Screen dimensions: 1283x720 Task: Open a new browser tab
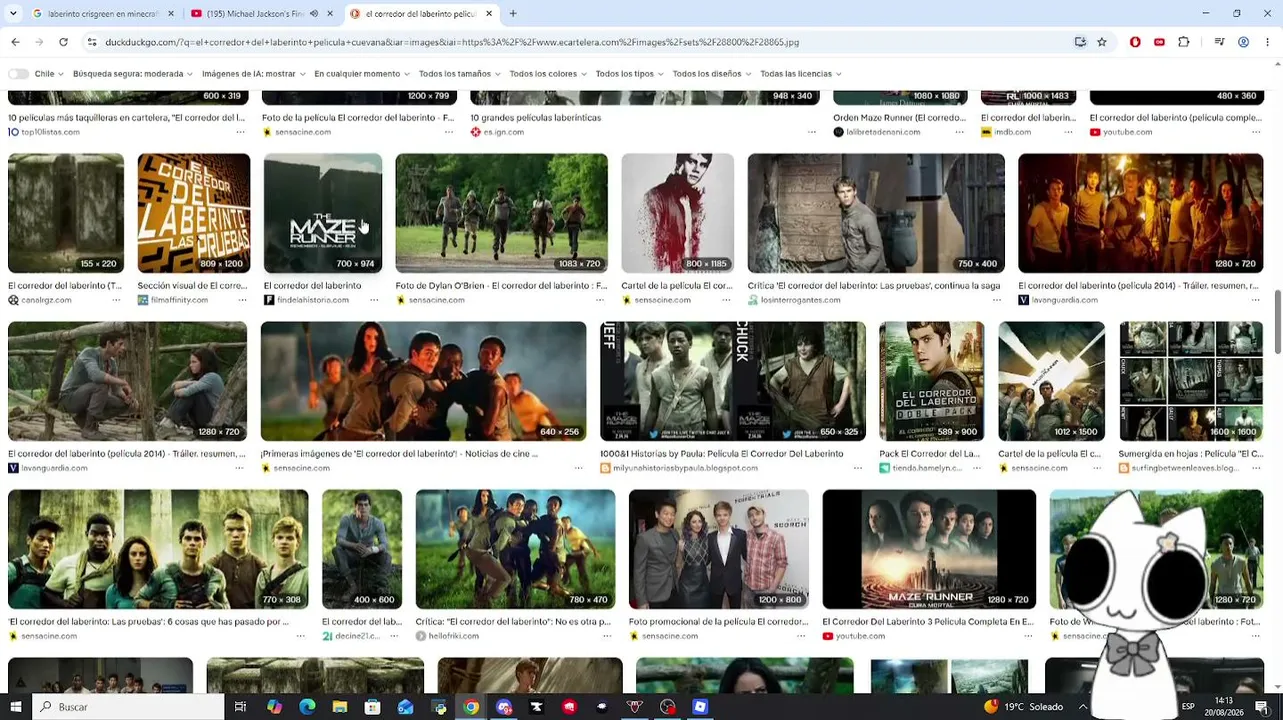coord(513,14)
